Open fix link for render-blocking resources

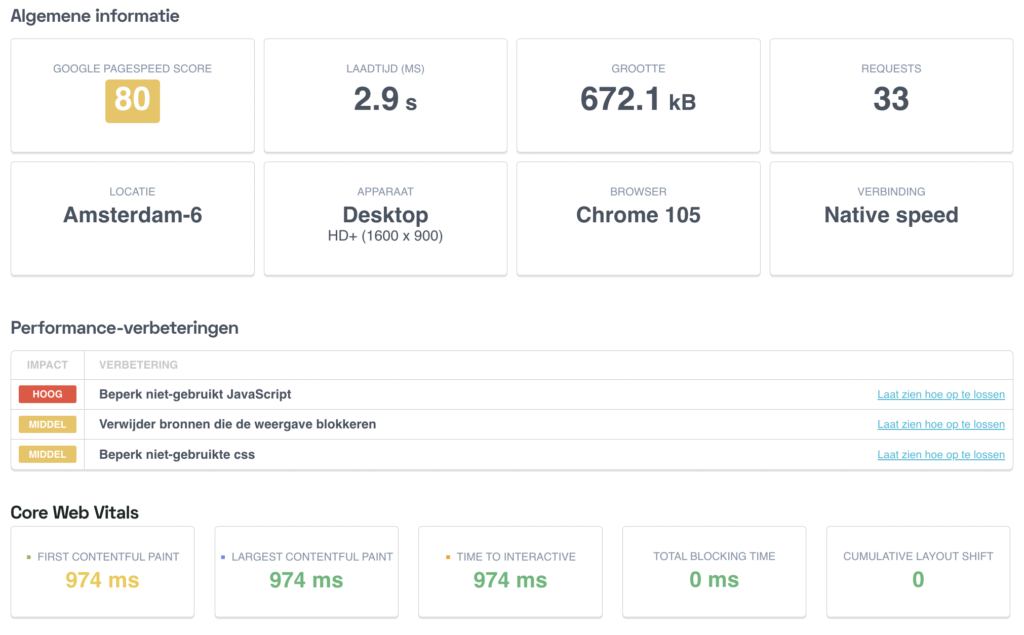[940, 424]
